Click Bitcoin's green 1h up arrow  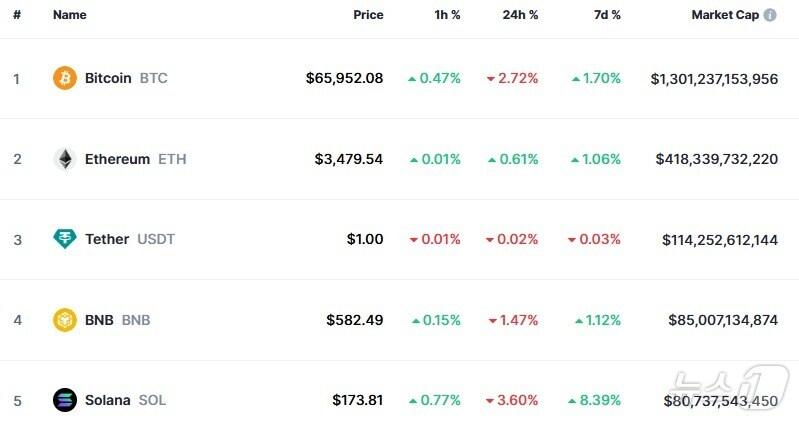pos(413,78)
